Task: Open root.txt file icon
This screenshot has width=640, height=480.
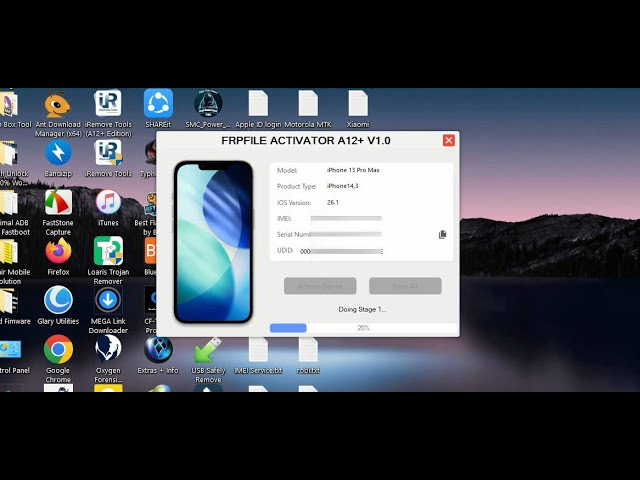Action: [308, 350]
